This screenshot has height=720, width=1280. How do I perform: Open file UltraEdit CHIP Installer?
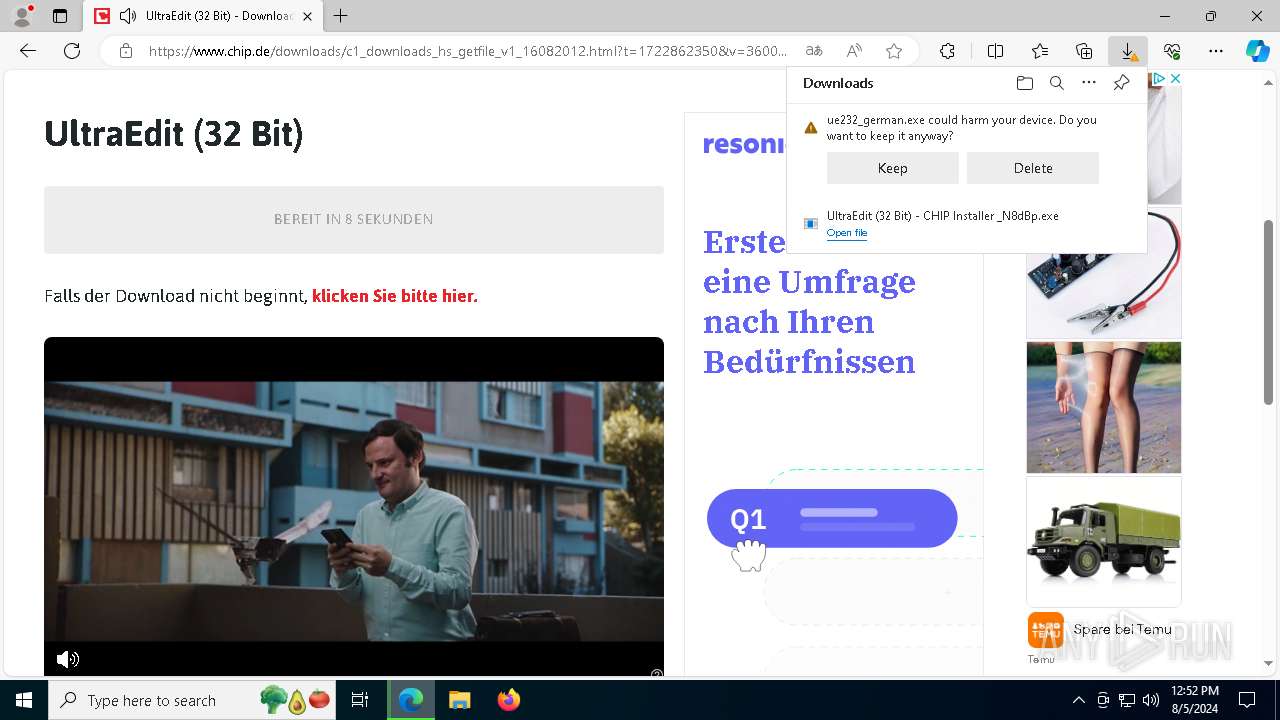(x=846, y=233)
